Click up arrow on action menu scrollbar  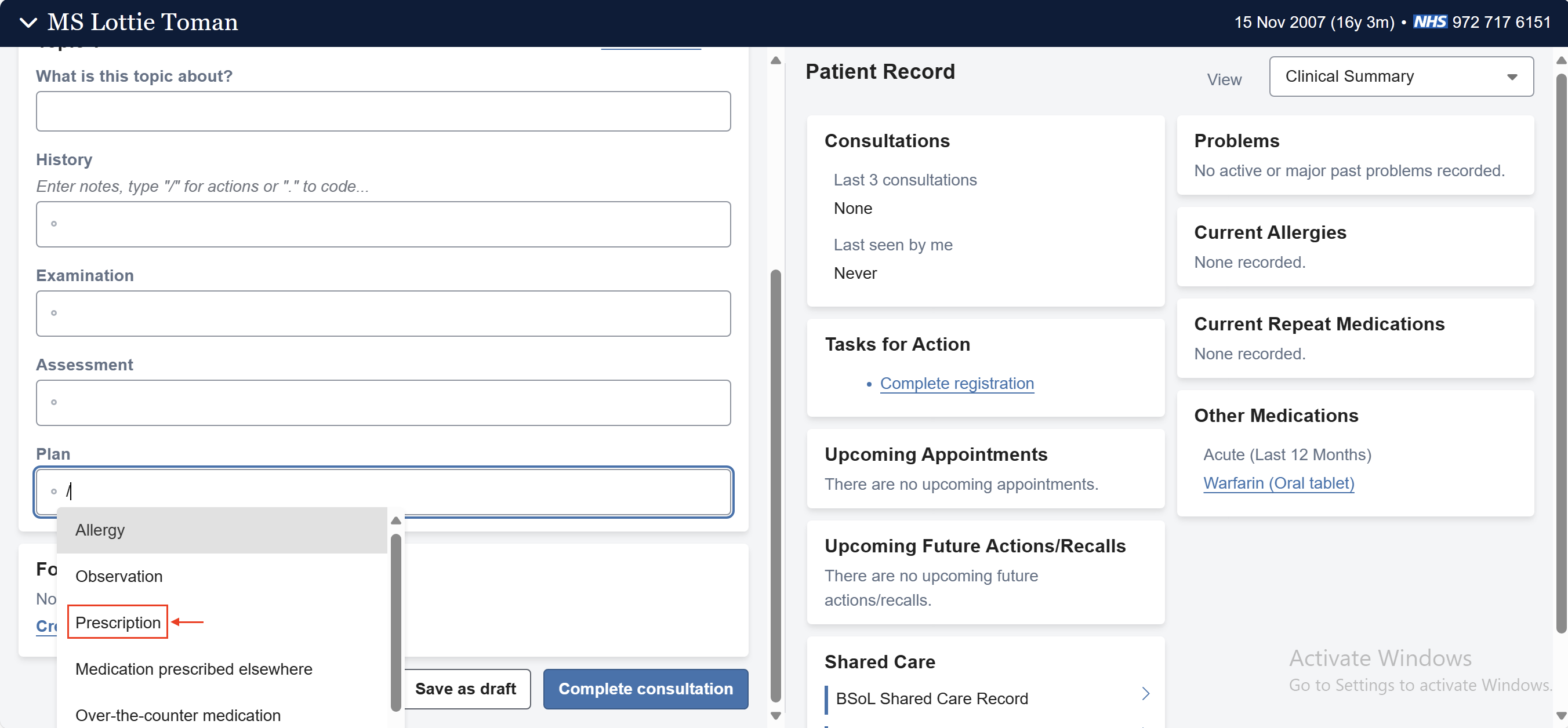(395, 520)
